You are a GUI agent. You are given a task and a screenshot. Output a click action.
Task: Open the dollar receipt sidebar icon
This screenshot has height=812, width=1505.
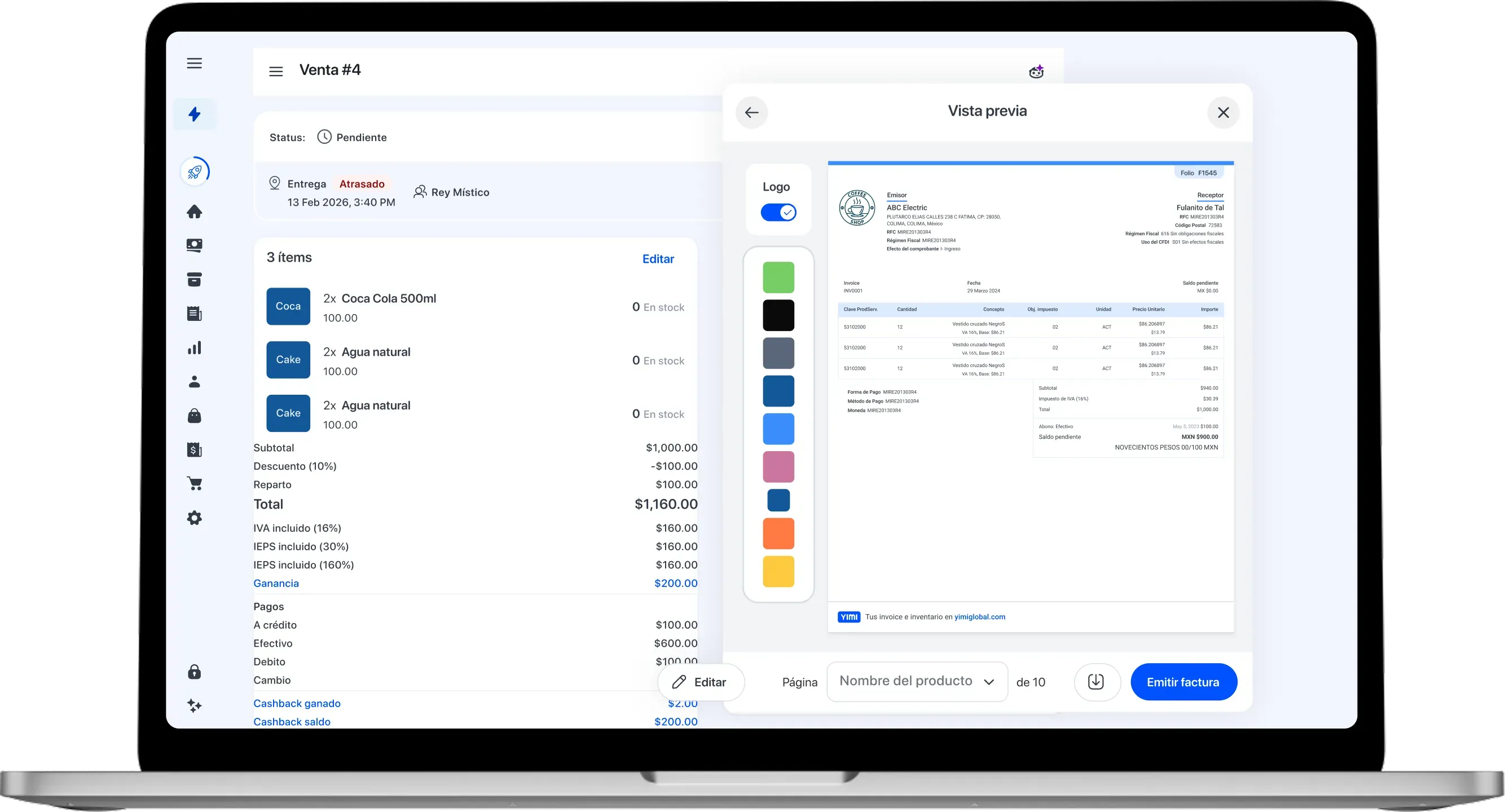pyautogui.click(x=195, y=450)
